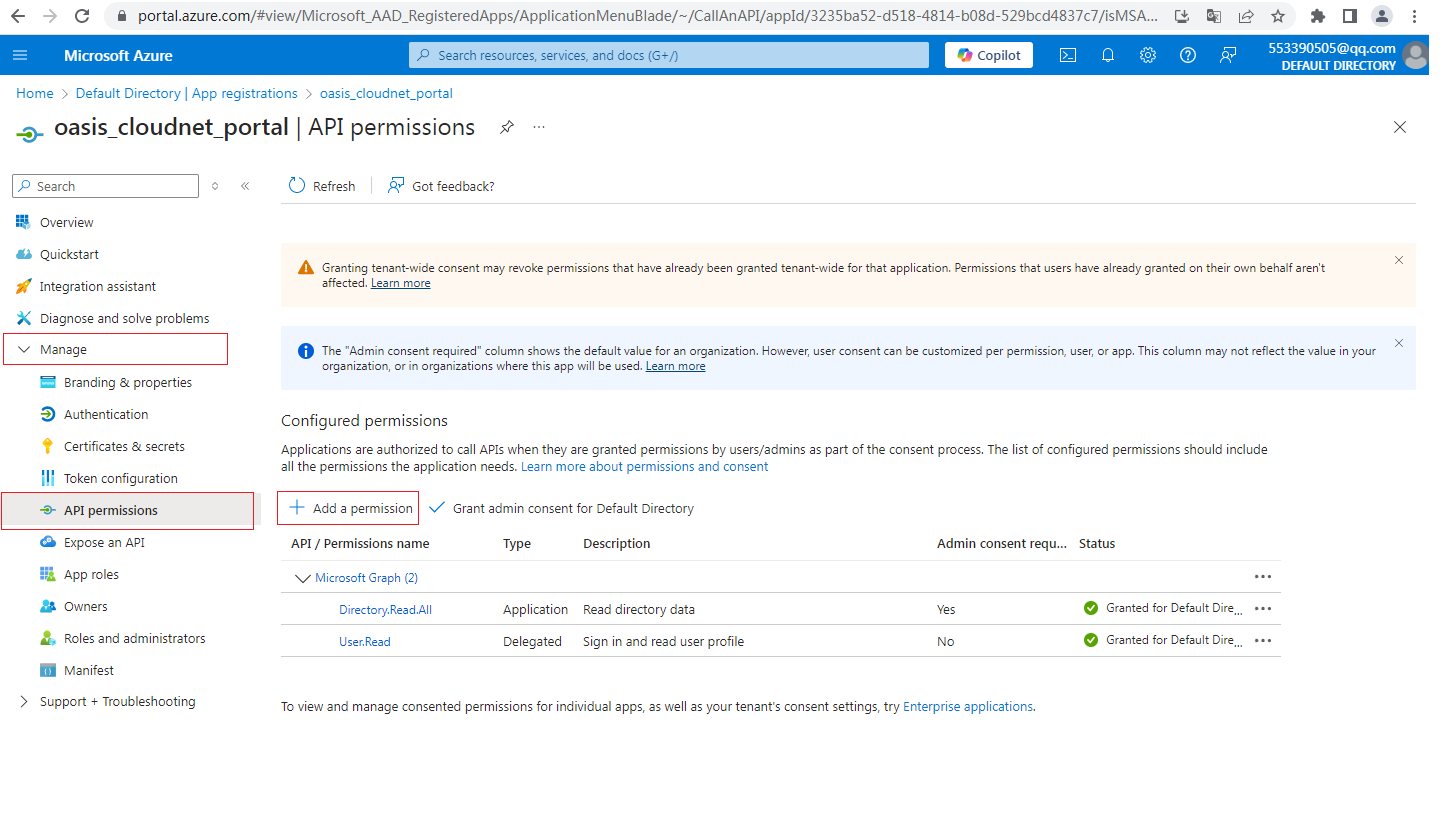This screenshot has width=1446, height=817.
Task: Click the browser reload button
Action: tap(82, 16)
